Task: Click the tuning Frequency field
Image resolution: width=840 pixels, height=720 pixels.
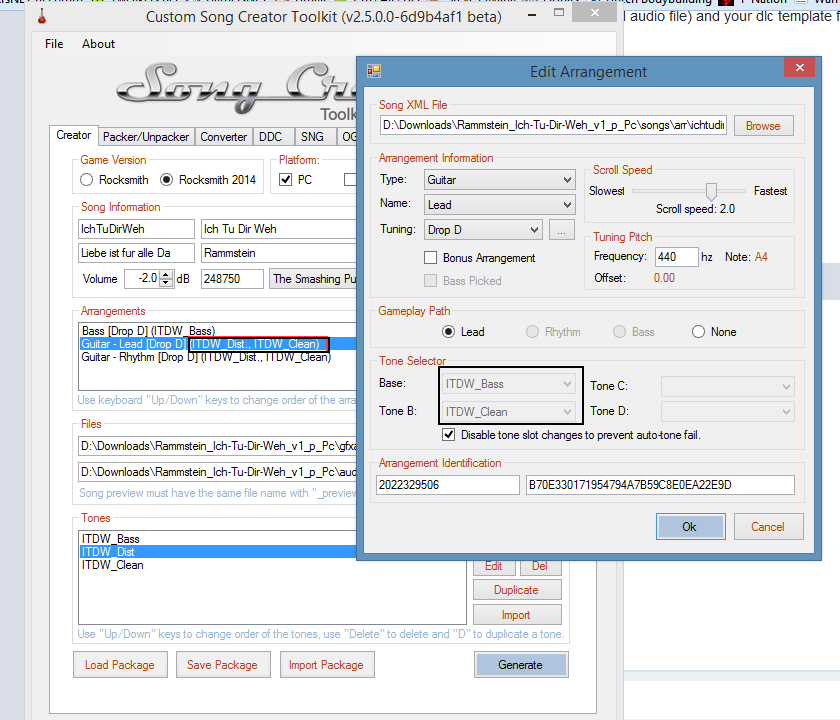Action: (x=677, y=257)
